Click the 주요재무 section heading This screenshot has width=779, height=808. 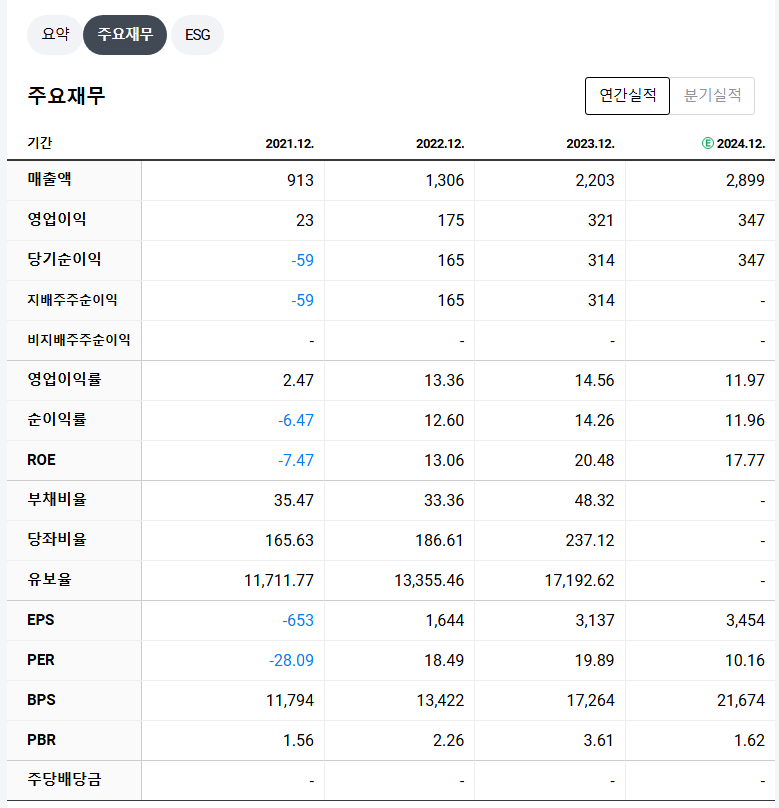(66, 96)
